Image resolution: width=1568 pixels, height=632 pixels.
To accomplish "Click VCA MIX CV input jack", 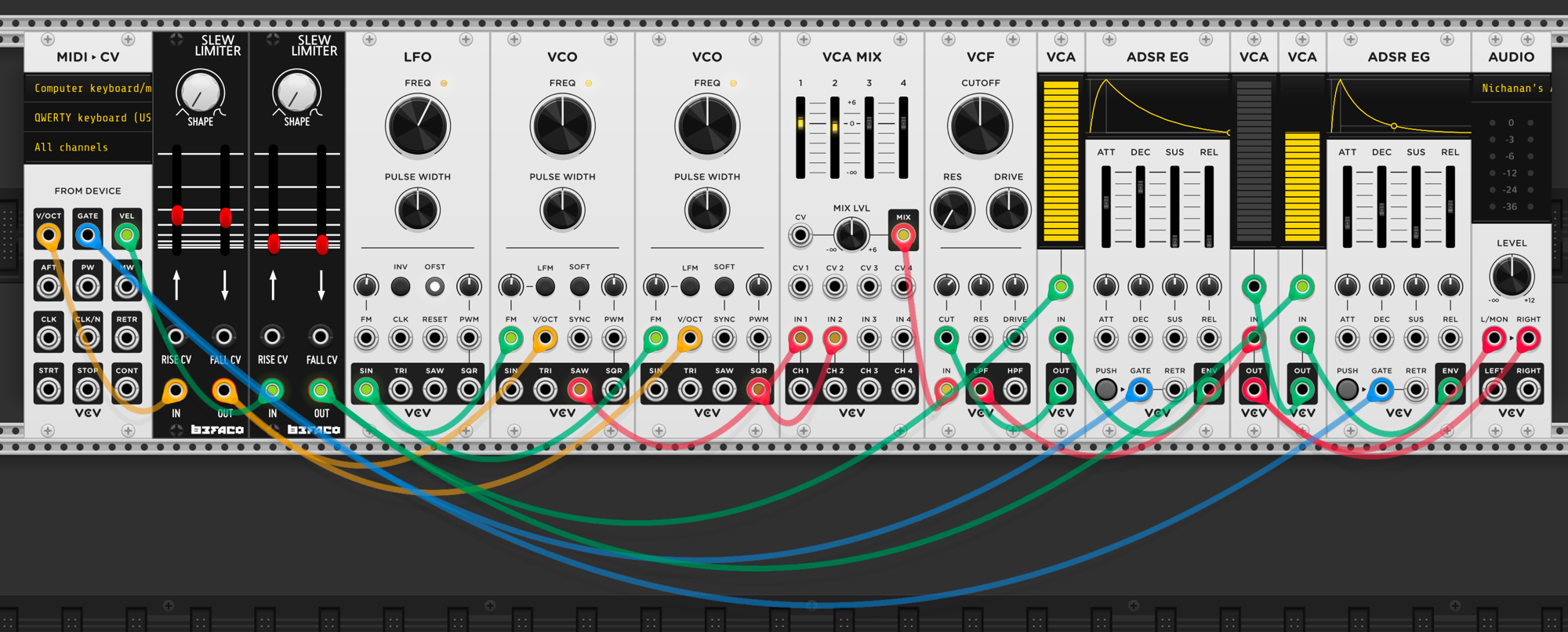I will (x=800, y=234).
